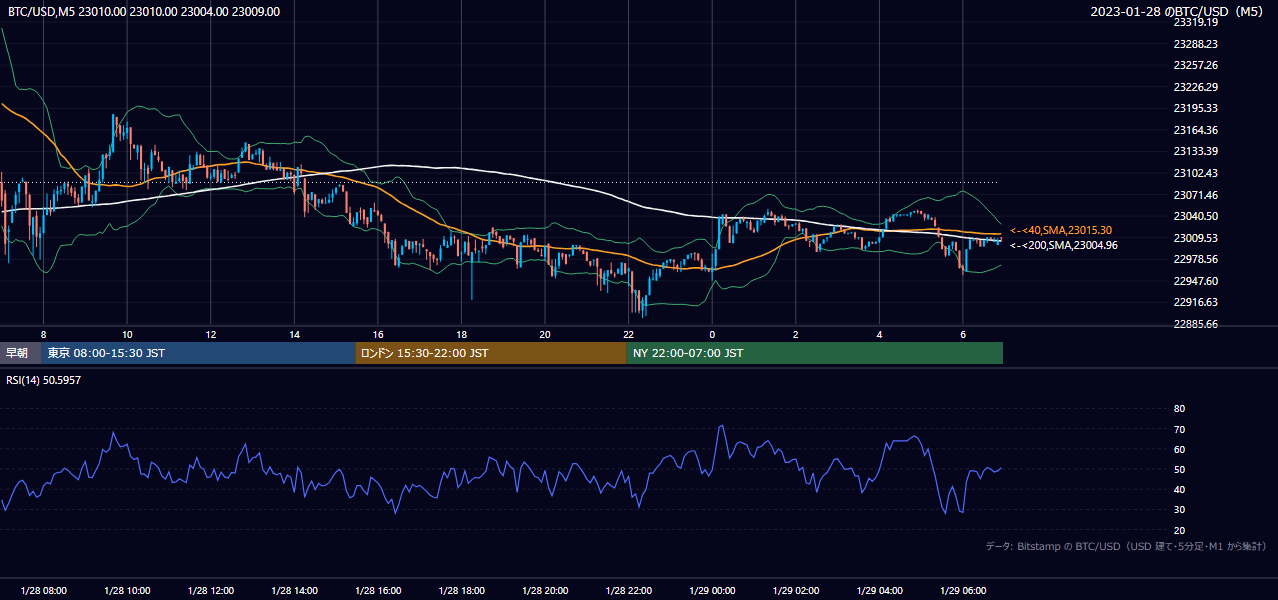Click RSI axis level 70

[x=1179, y=429]
